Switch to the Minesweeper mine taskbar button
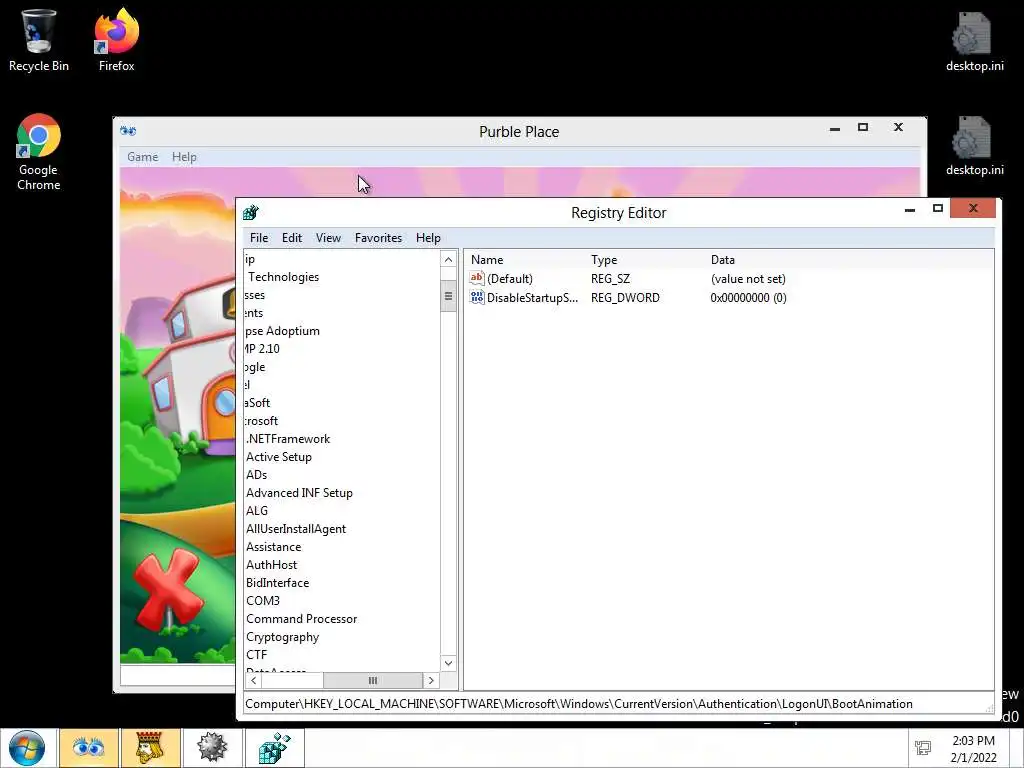Viewport: 1024px width, 768px height. pyautogui.click(x=212, y=747)
